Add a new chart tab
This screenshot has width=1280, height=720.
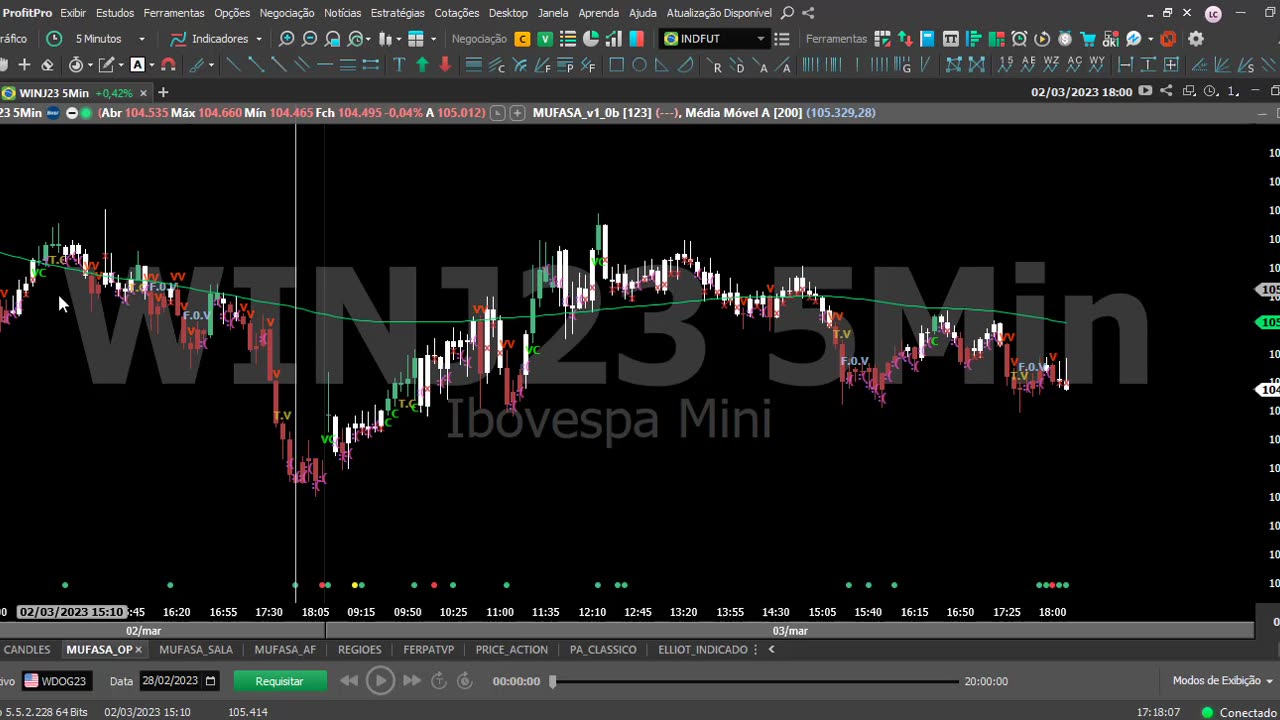pos(163,93)
